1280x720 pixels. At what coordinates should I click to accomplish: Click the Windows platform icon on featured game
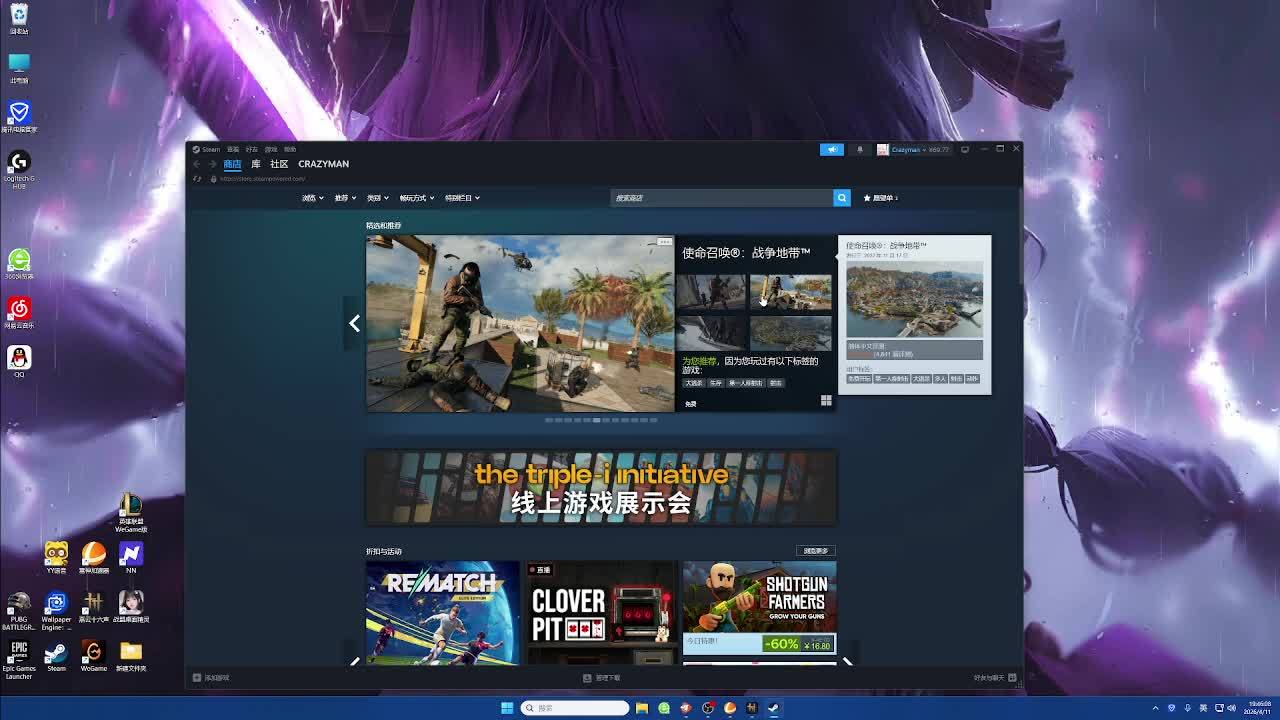click(x=826, y=401)
